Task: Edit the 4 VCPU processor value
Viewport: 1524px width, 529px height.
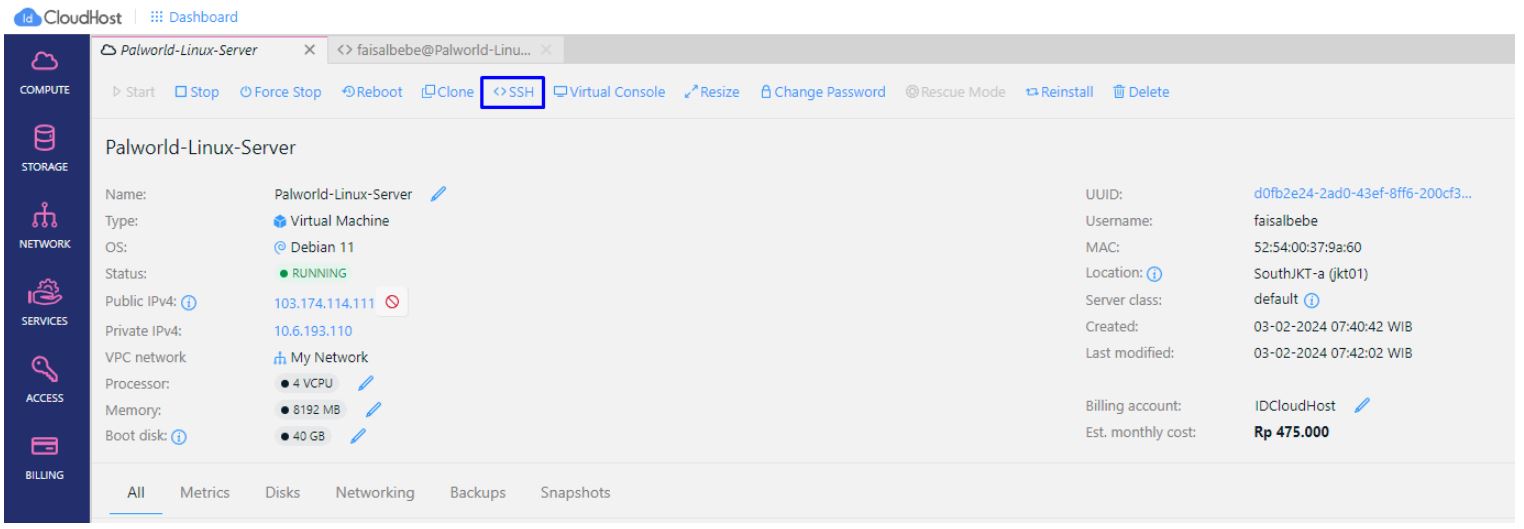Action: [x=366, y=382]
